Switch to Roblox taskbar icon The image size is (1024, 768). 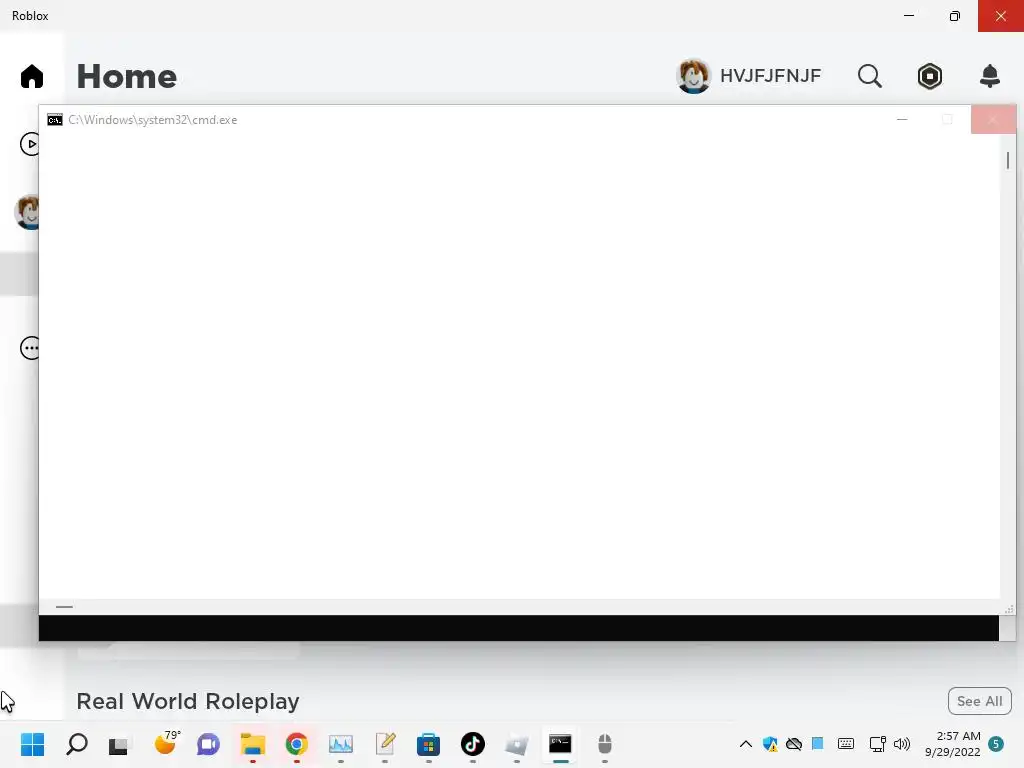tap(517, 744)
